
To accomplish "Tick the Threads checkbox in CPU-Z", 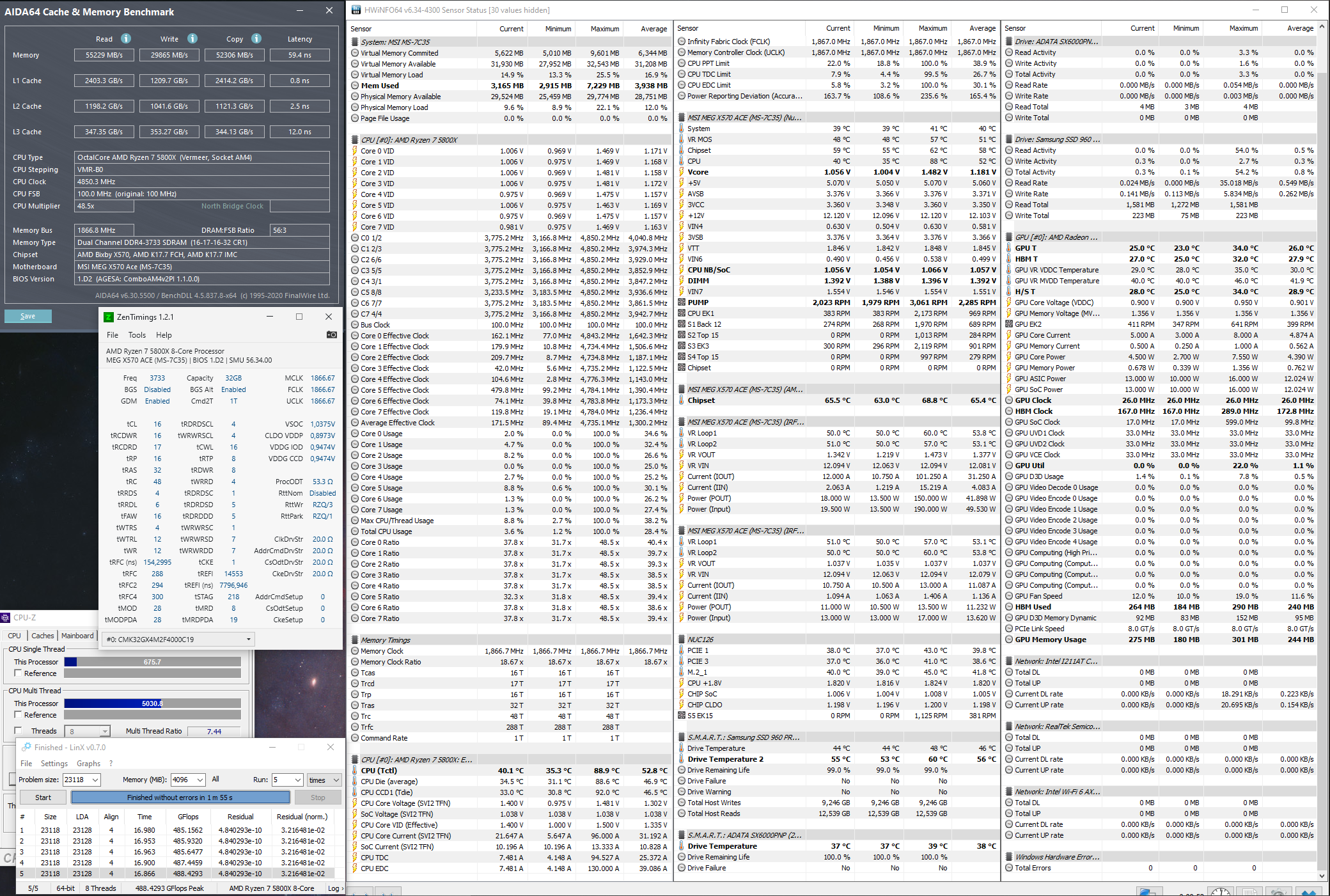I will click(19, 731).
